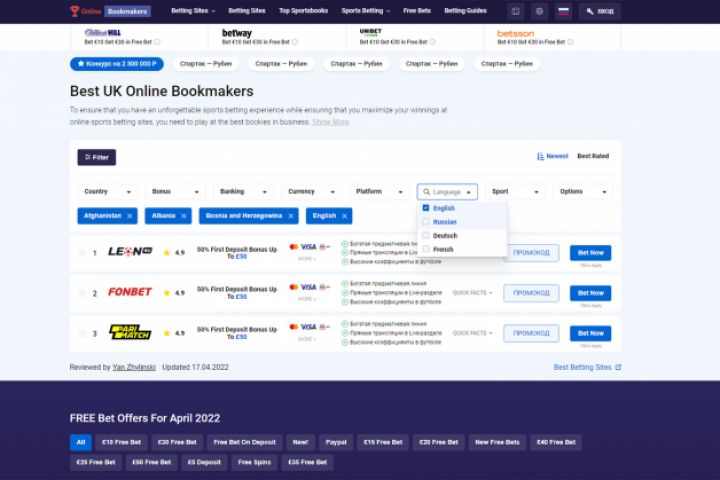The image size is (720, 480).
Task: Click the rating star in Leon row
Action: (x=167, y=253)
